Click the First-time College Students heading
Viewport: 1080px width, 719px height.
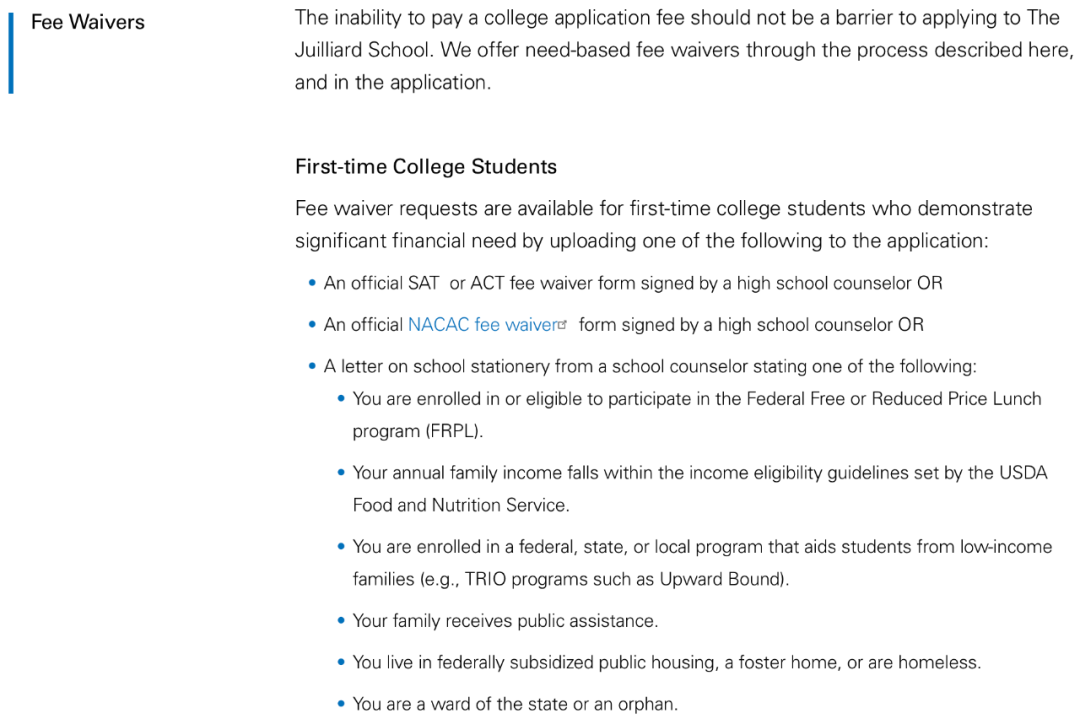(425, 167)
